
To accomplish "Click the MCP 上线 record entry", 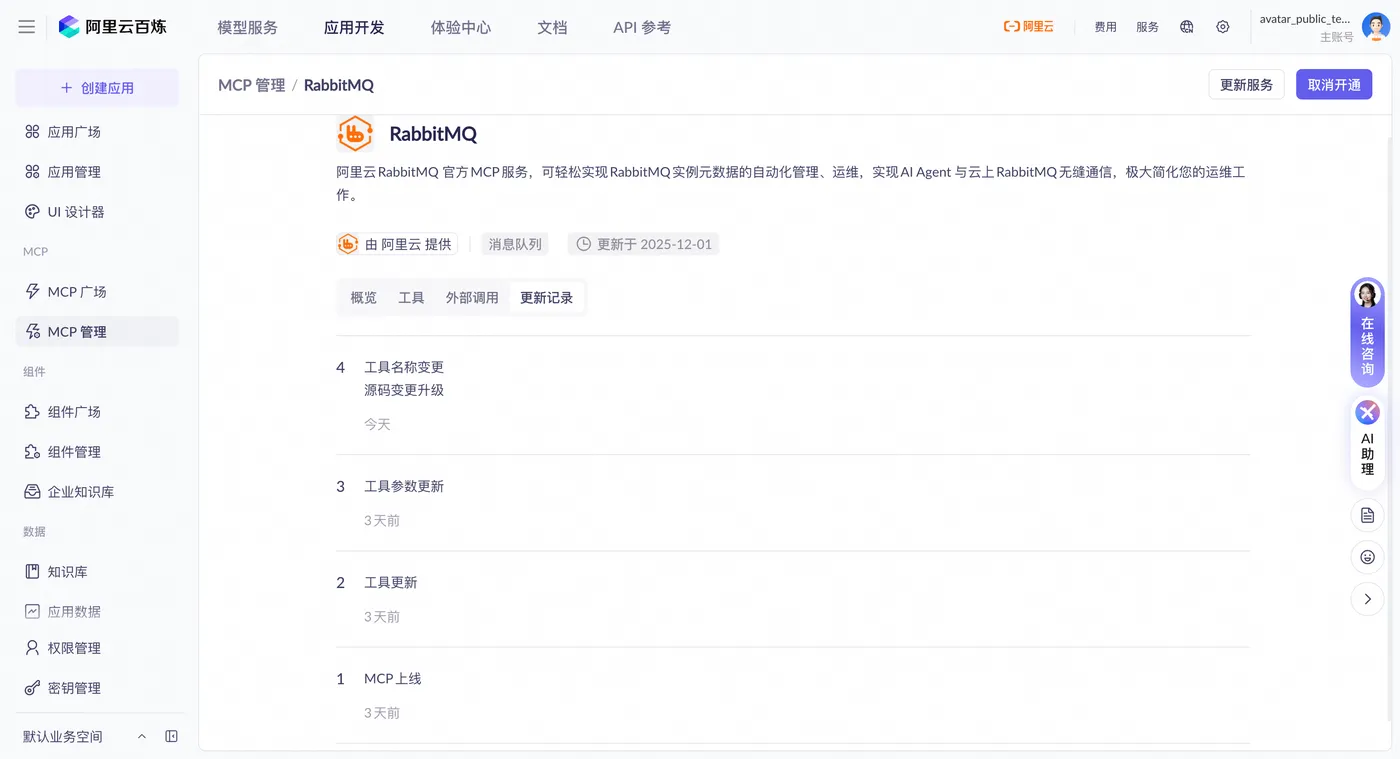I will (393, 679).
